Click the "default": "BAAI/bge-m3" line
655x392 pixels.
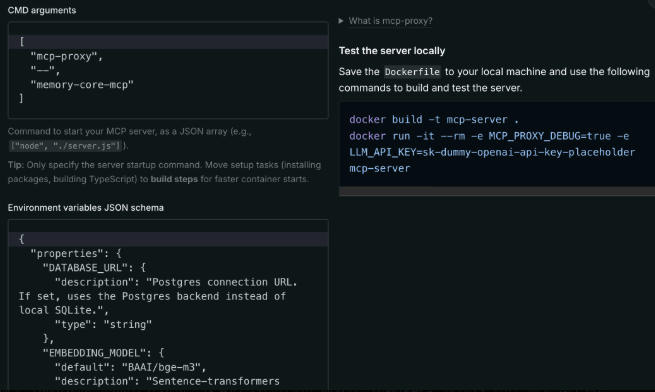130,367
